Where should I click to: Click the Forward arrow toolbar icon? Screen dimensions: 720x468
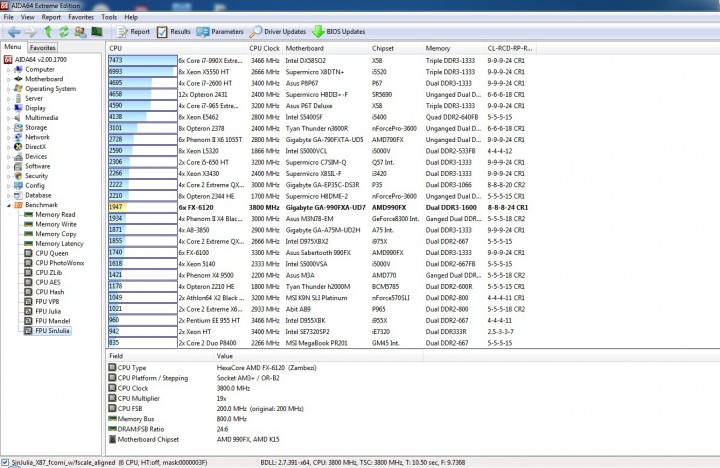30,32
